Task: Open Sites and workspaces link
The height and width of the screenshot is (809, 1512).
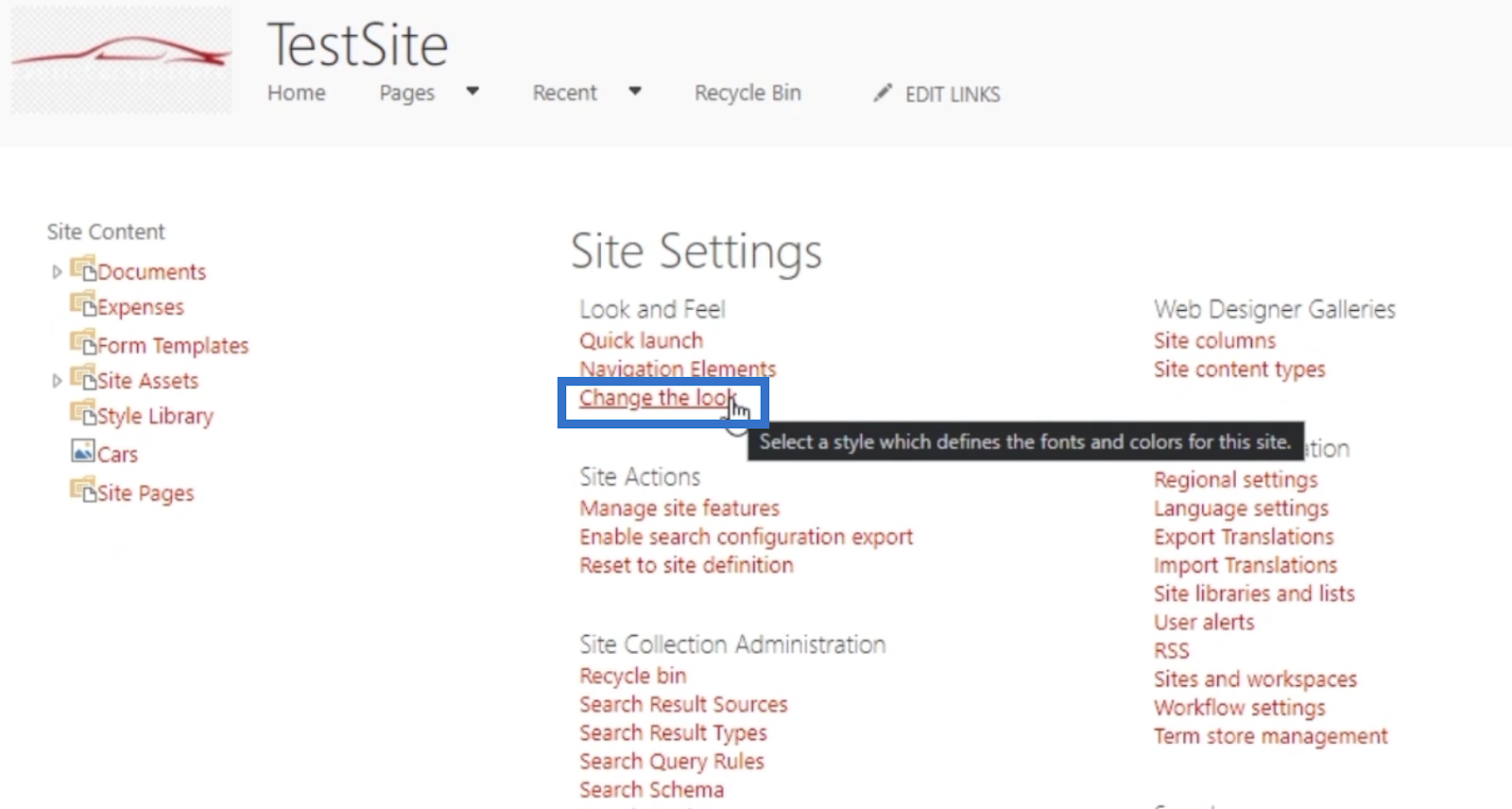Action: click(1255, 680)
